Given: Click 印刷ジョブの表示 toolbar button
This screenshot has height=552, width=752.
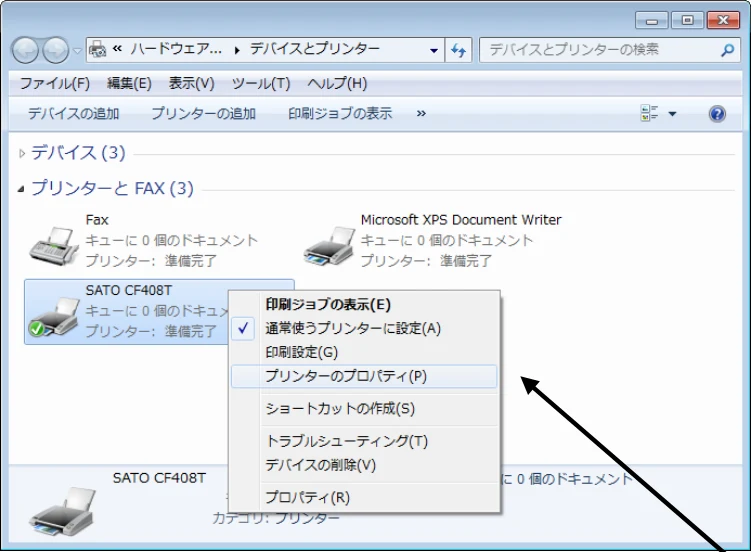Looking at the screenshot, I should click(340, 114).
